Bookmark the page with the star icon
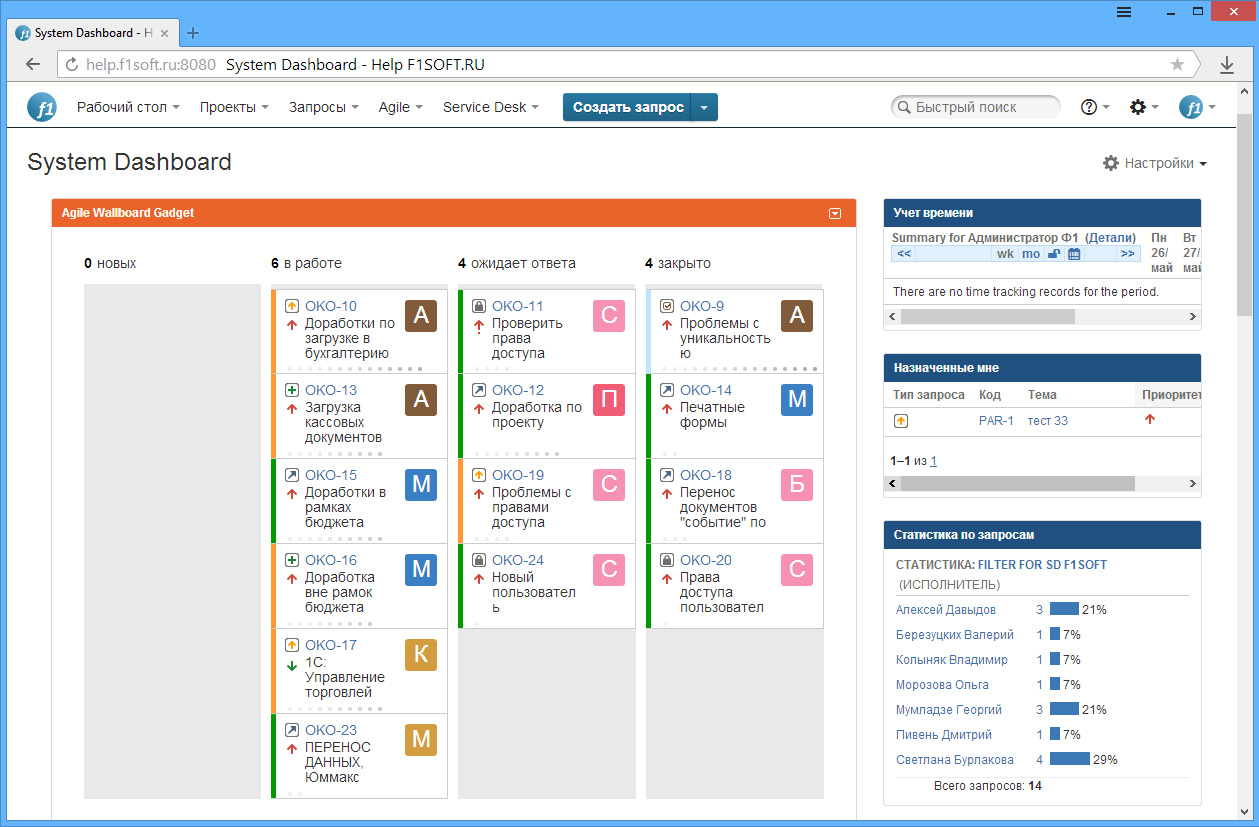The width and height of the screenshot is (1259, 827). click(x=1177, y=64)
